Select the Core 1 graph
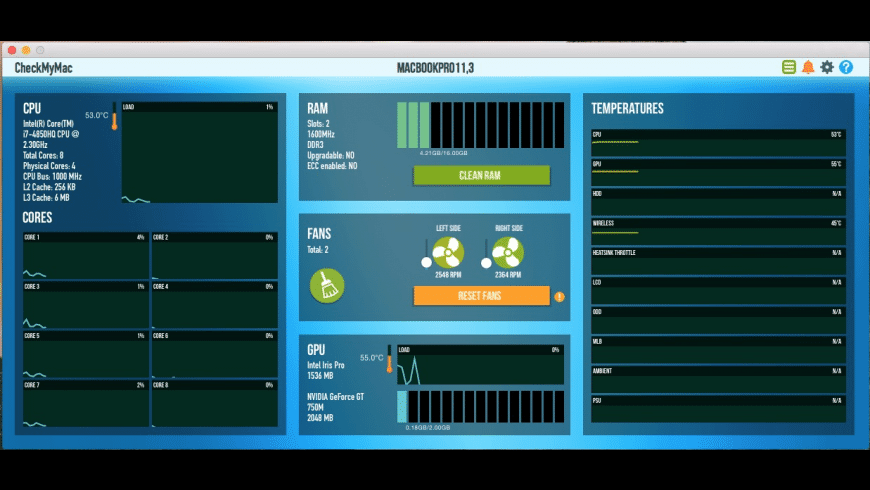 (x=85, y=255)
